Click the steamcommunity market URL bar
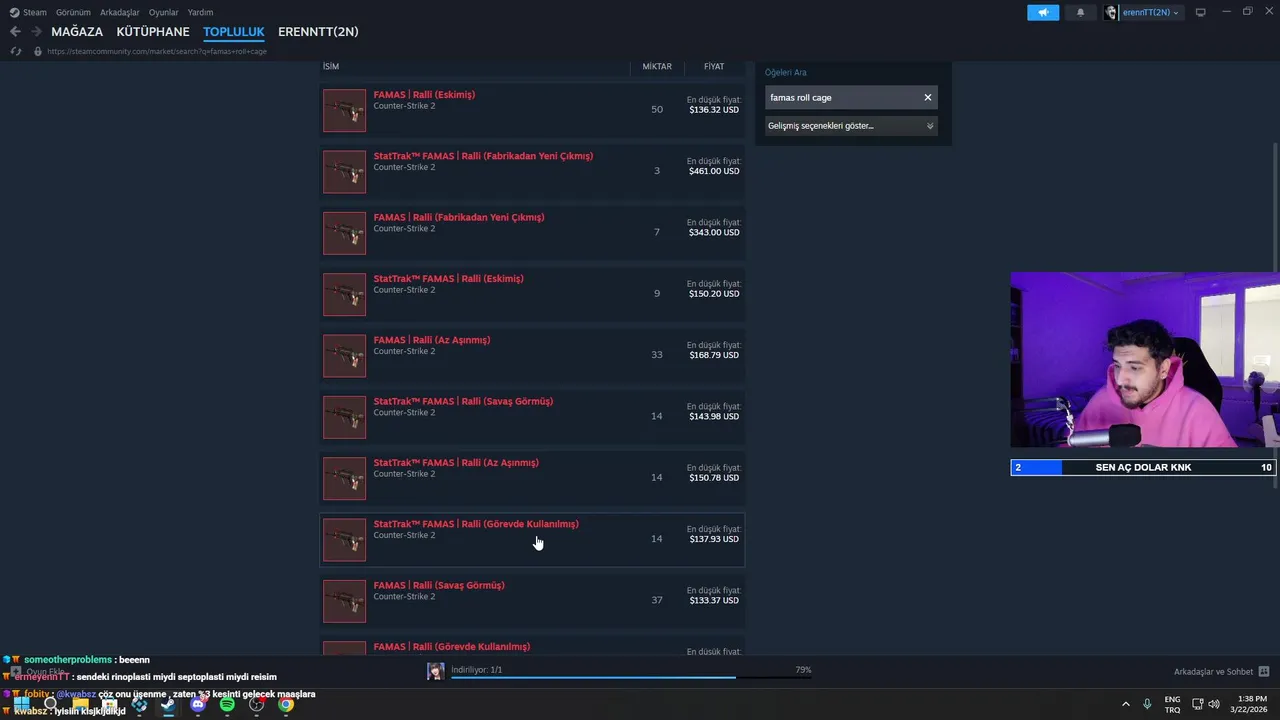This screenshot has height=720, width=1280. (157, 51)
